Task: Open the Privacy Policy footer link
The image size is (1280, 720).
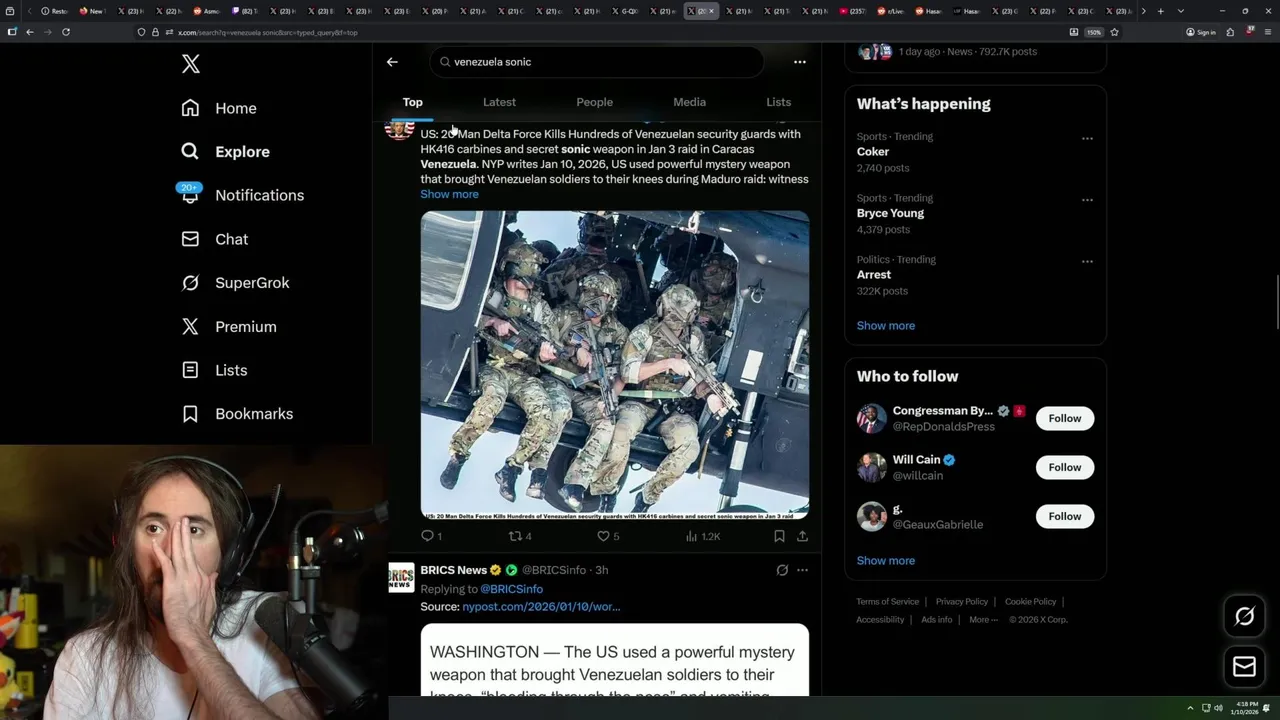Action: pos(961,602)
